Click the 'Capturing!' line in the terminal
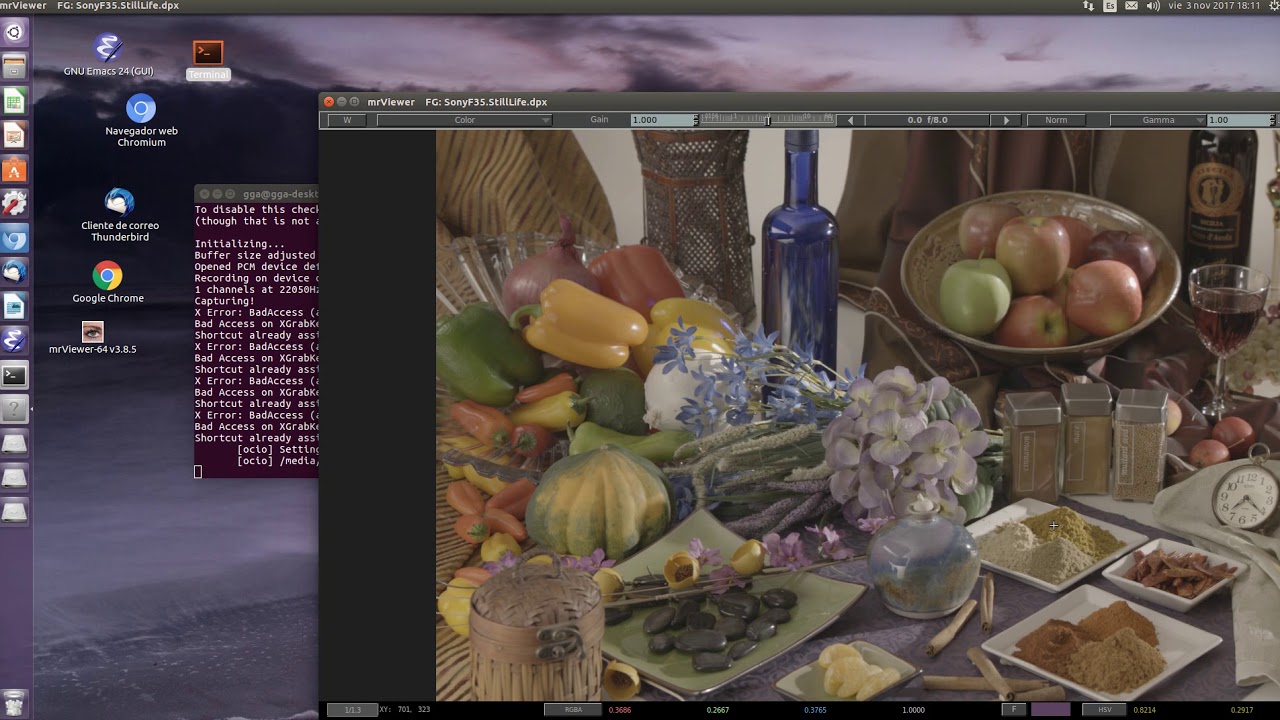The height and width of the screenshot is (720, 1280). (x=224, y=301)
